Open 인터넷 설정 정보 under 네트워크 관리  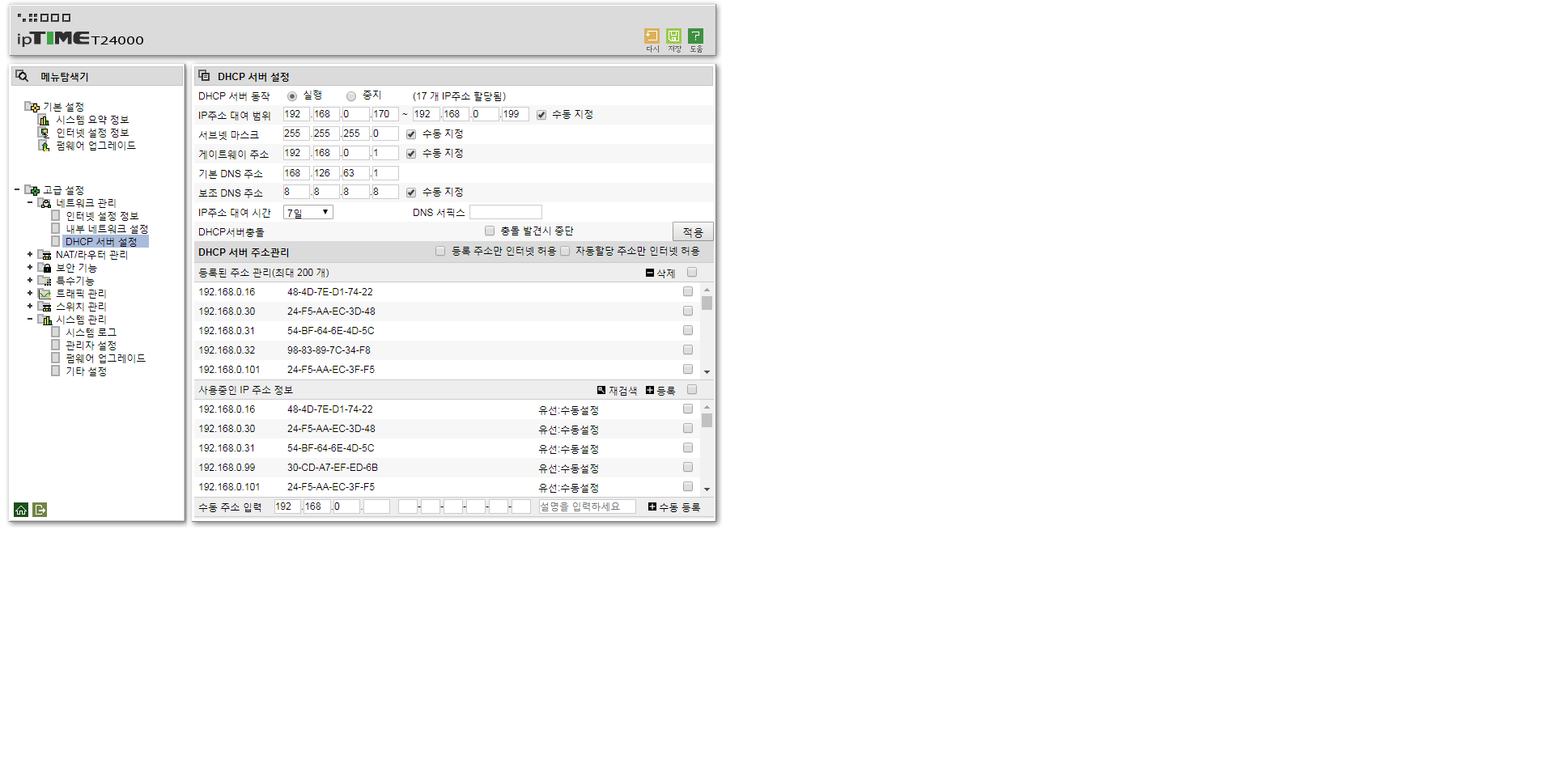tap(102, 216)
